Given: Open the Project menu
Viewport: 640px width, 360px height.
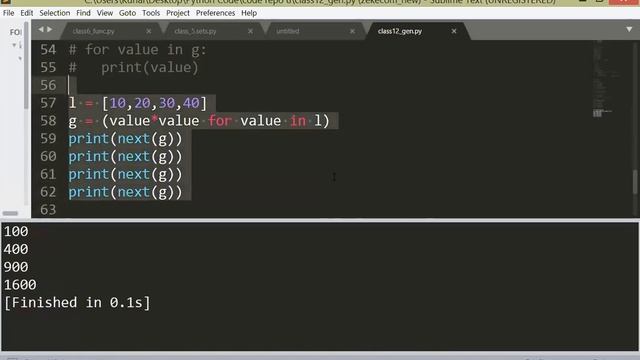Looking at the screenshot, I should click(178, 13).
